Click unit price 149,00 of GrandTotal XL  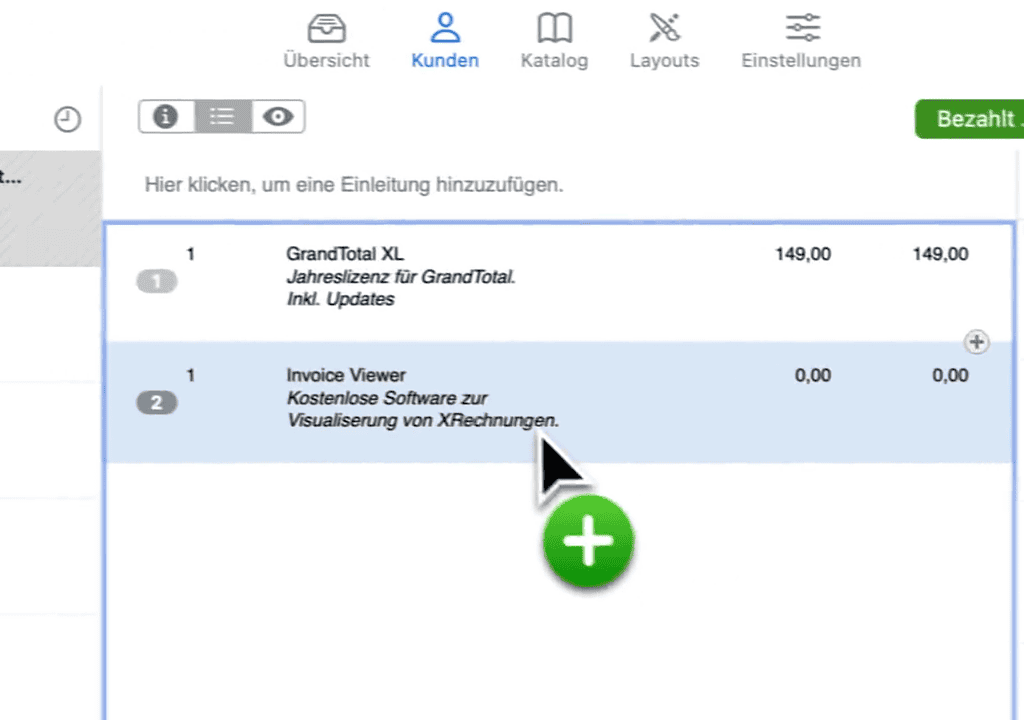pos(802,254)
